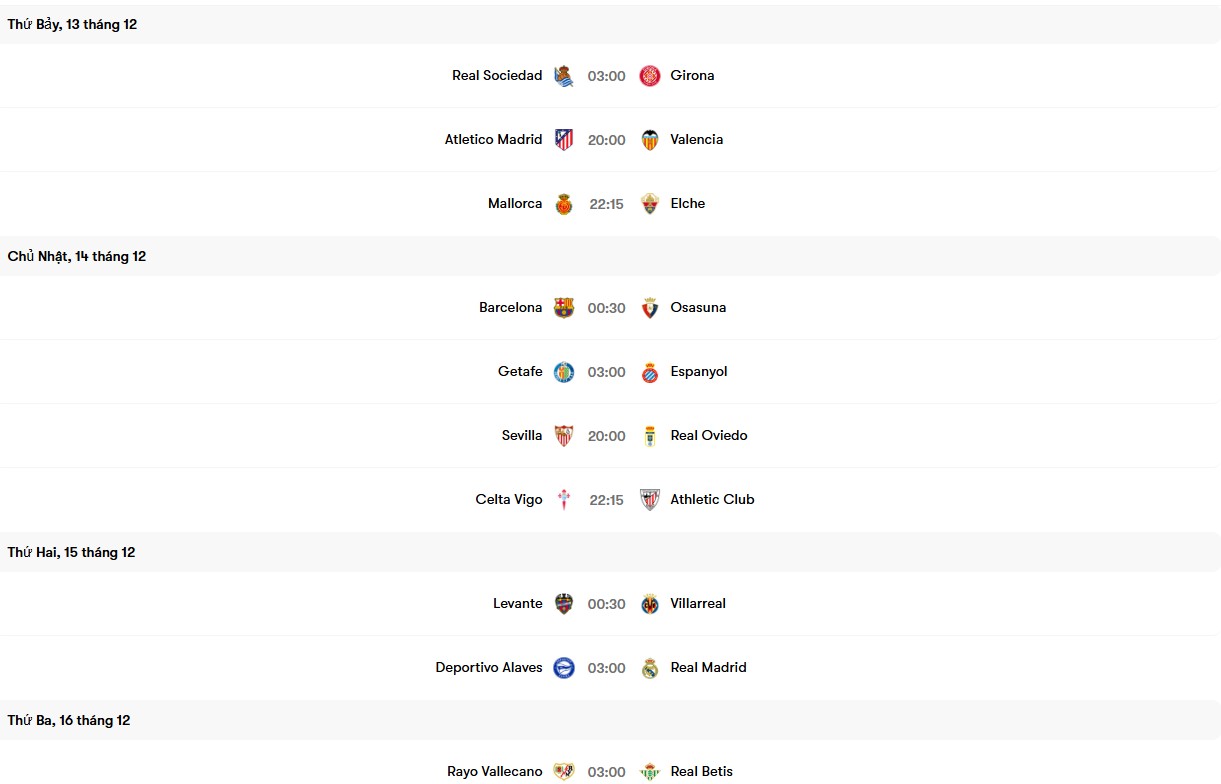Select the Athletic Club crest
The image size is (1221, 784).
click(x=650, y=500)
